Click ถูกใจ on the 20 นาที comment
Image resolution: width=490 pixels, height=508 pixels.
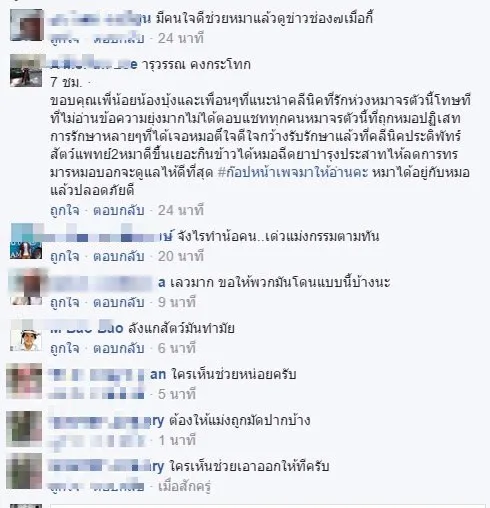65,256
